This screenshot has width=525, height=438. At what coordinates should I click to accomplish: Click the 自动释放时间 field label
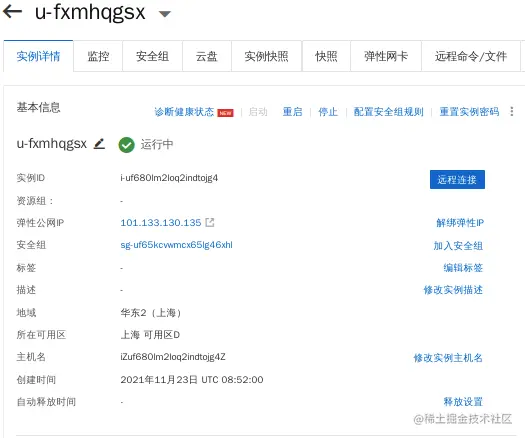coord(46,402)
